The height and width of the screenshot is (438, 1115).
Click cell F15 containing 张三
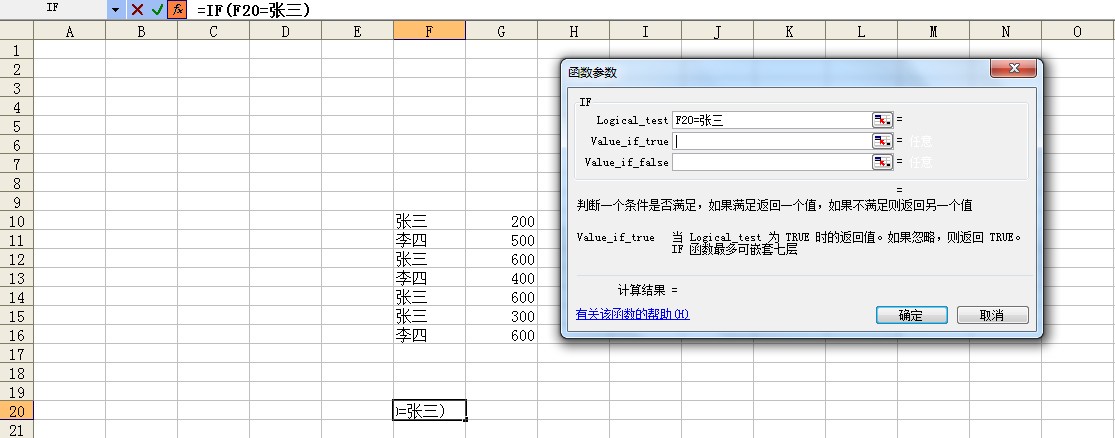pos(429,316)
